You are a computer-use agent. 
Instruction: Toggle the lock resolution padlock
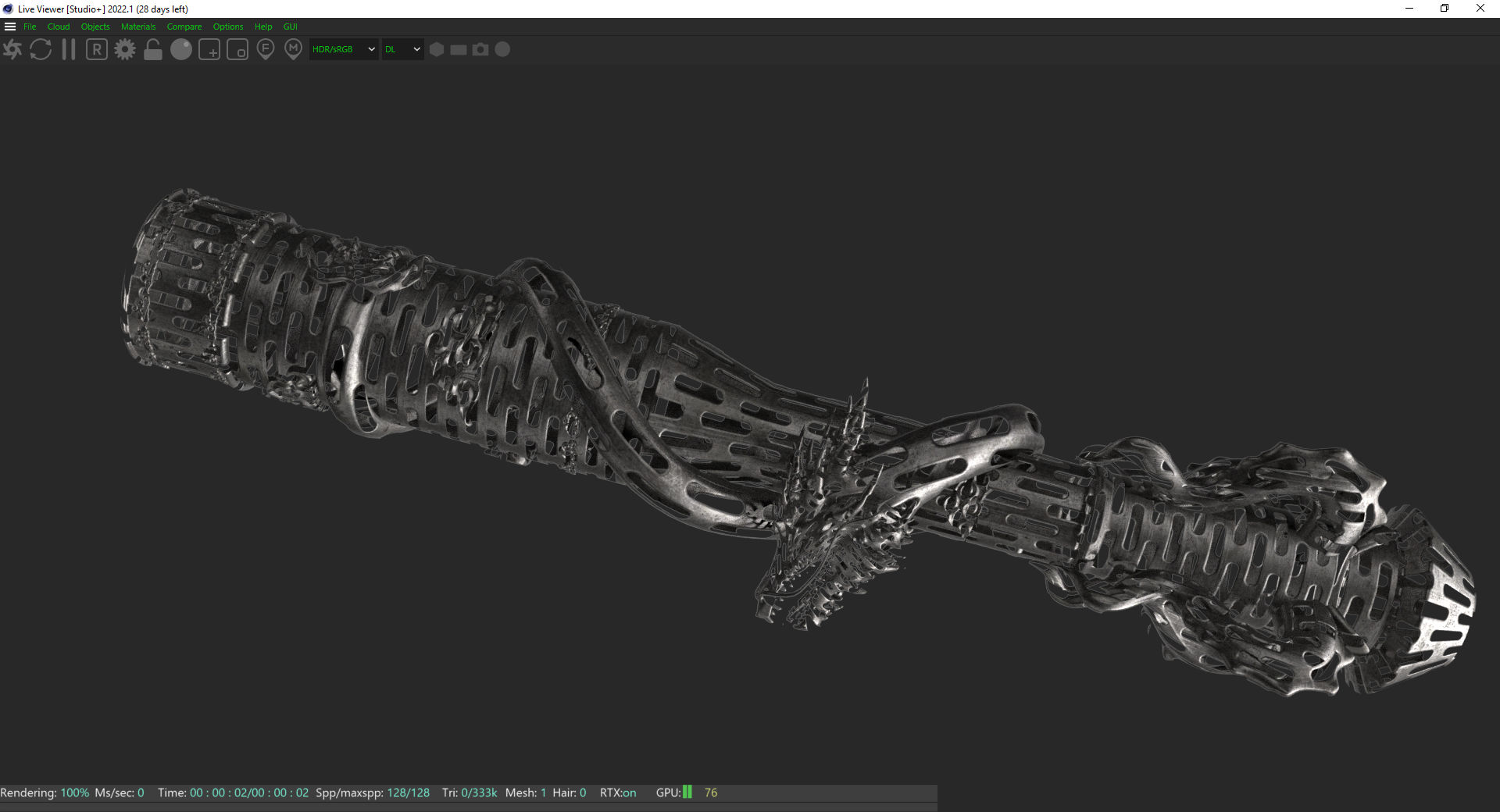[153, 50]
